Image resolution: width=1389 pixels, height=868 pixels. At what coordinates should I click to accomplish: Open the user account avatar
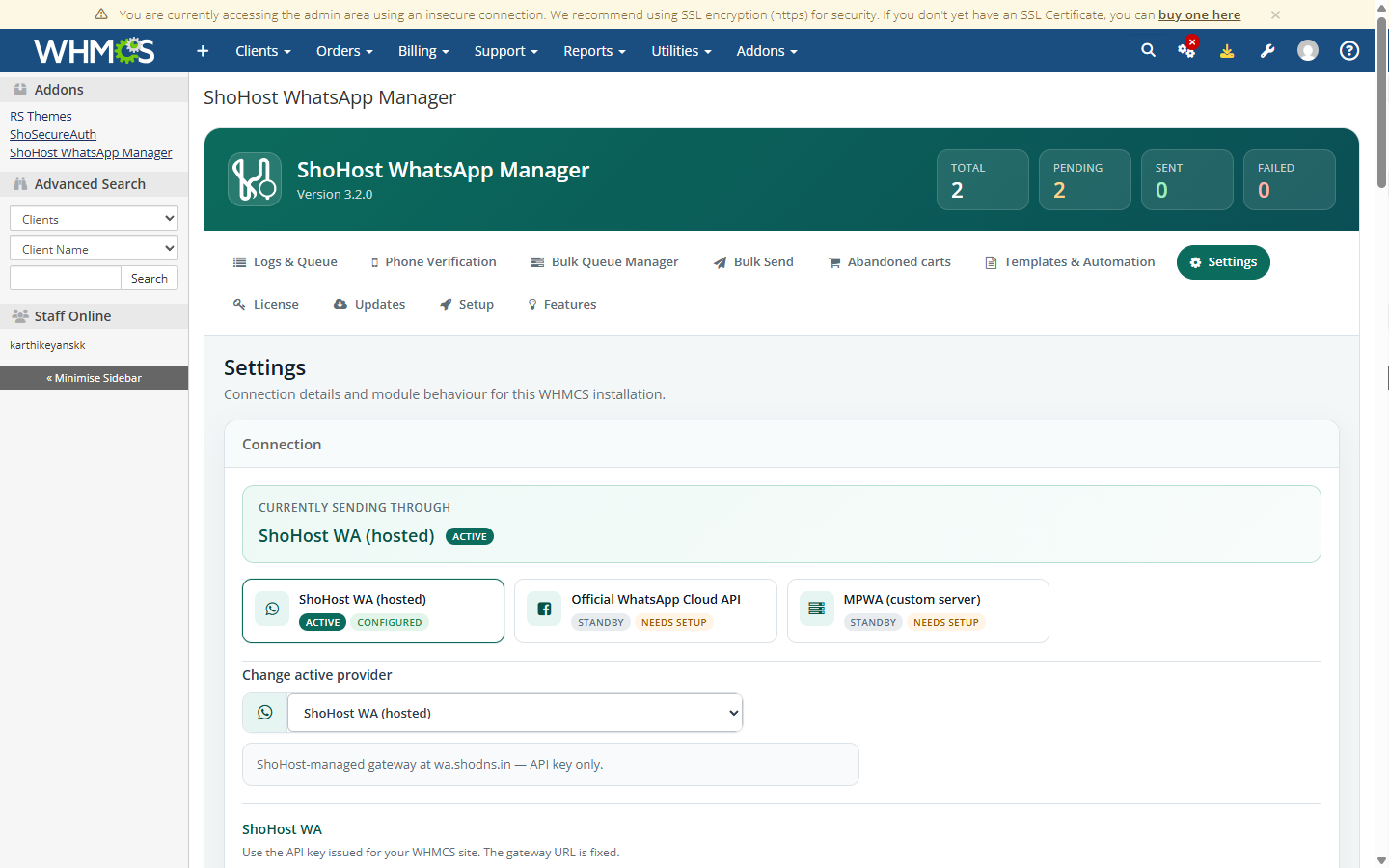tap(1308, 51)
